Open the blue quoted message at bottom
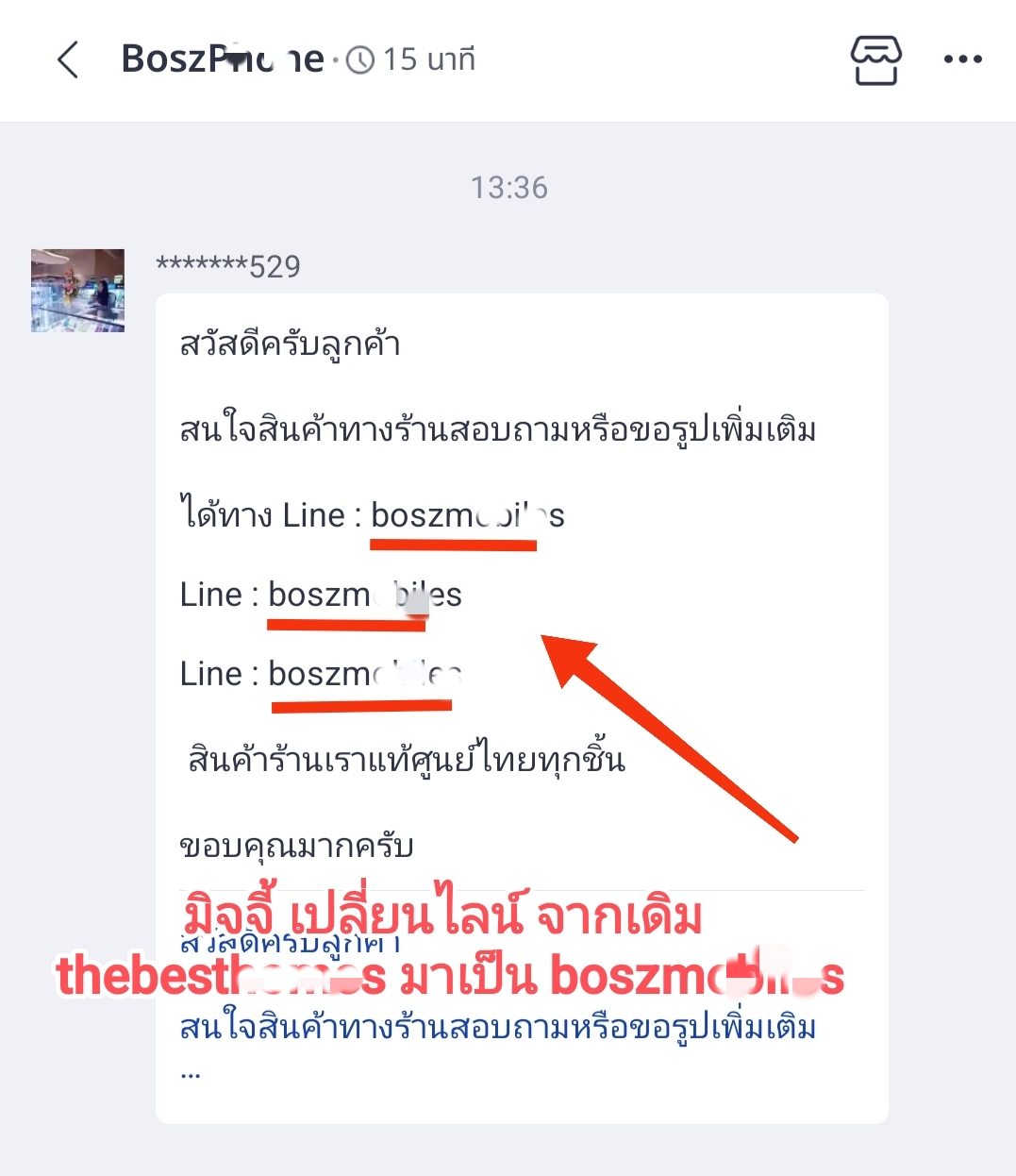This screenshot has height=1176, width=1016. point(498,1005)
